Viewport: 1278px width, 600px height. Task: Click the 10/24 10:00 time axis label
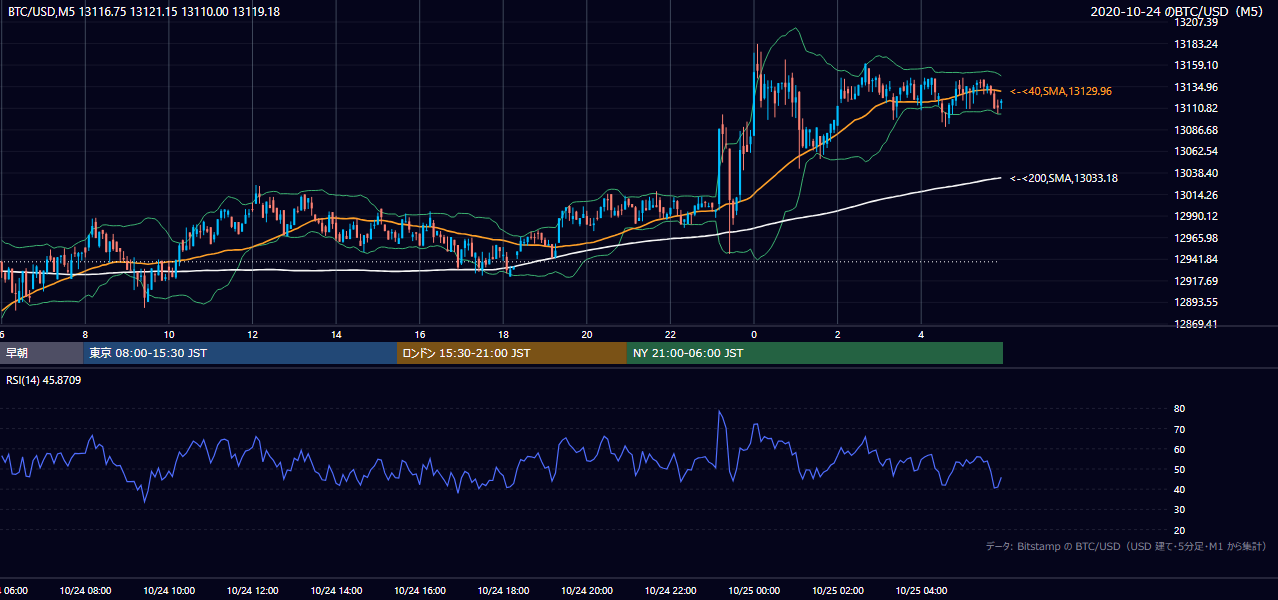pos(169,591)
